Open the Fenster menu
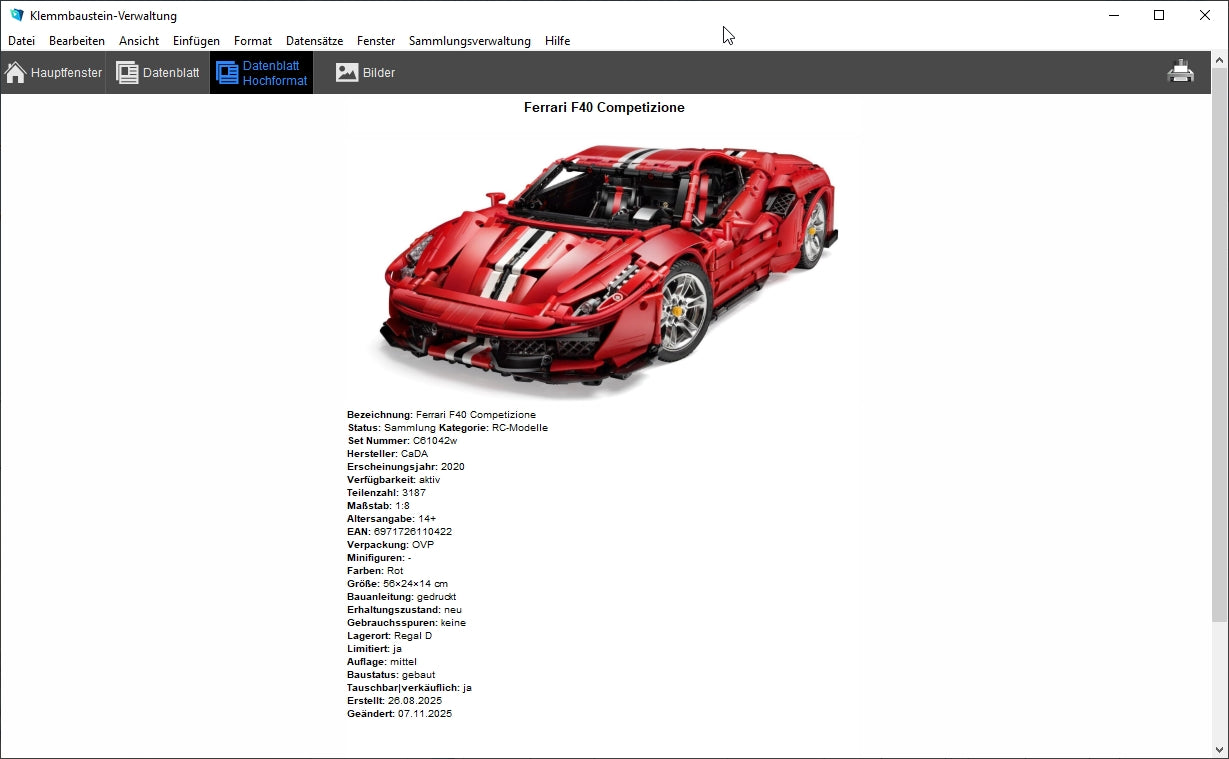1229x759 pixels. pyautogui.click(x=376, y=41)
